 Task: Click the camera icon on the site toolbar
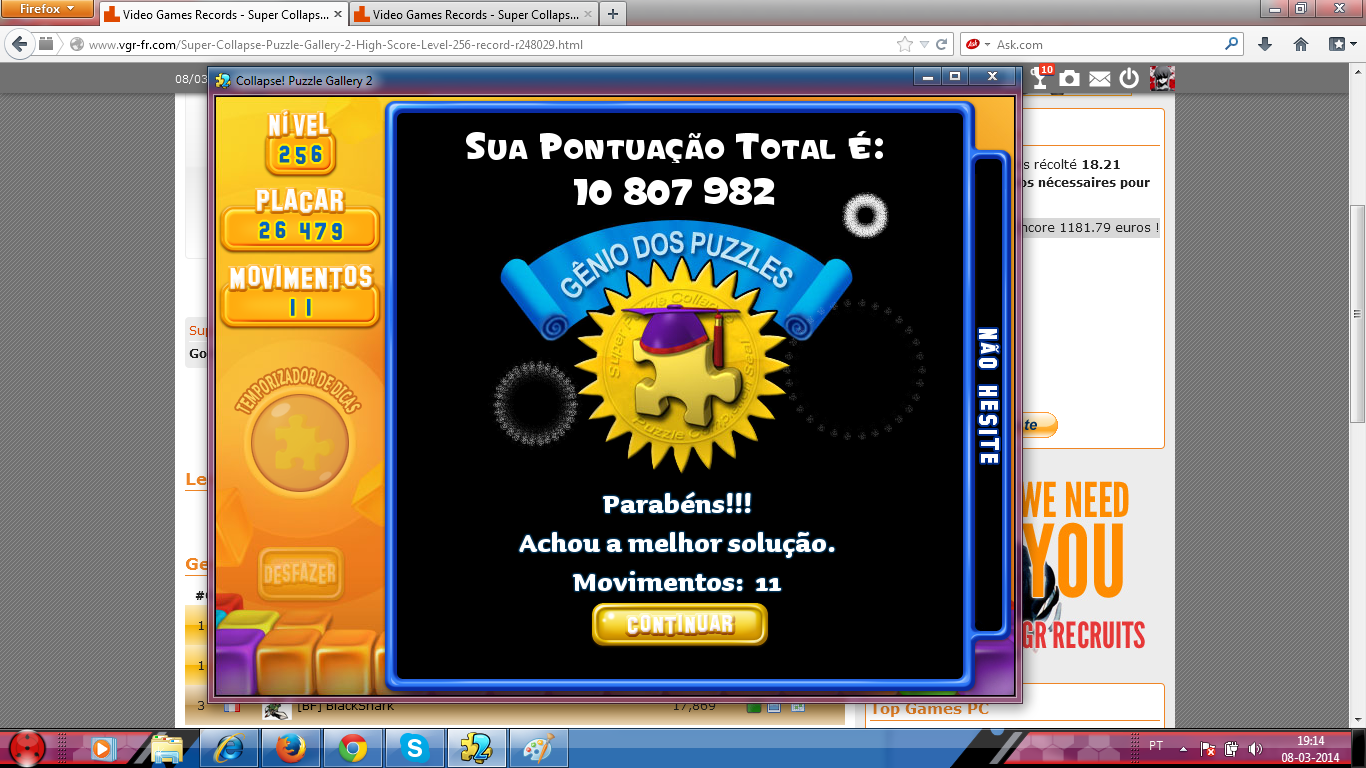1069,78
